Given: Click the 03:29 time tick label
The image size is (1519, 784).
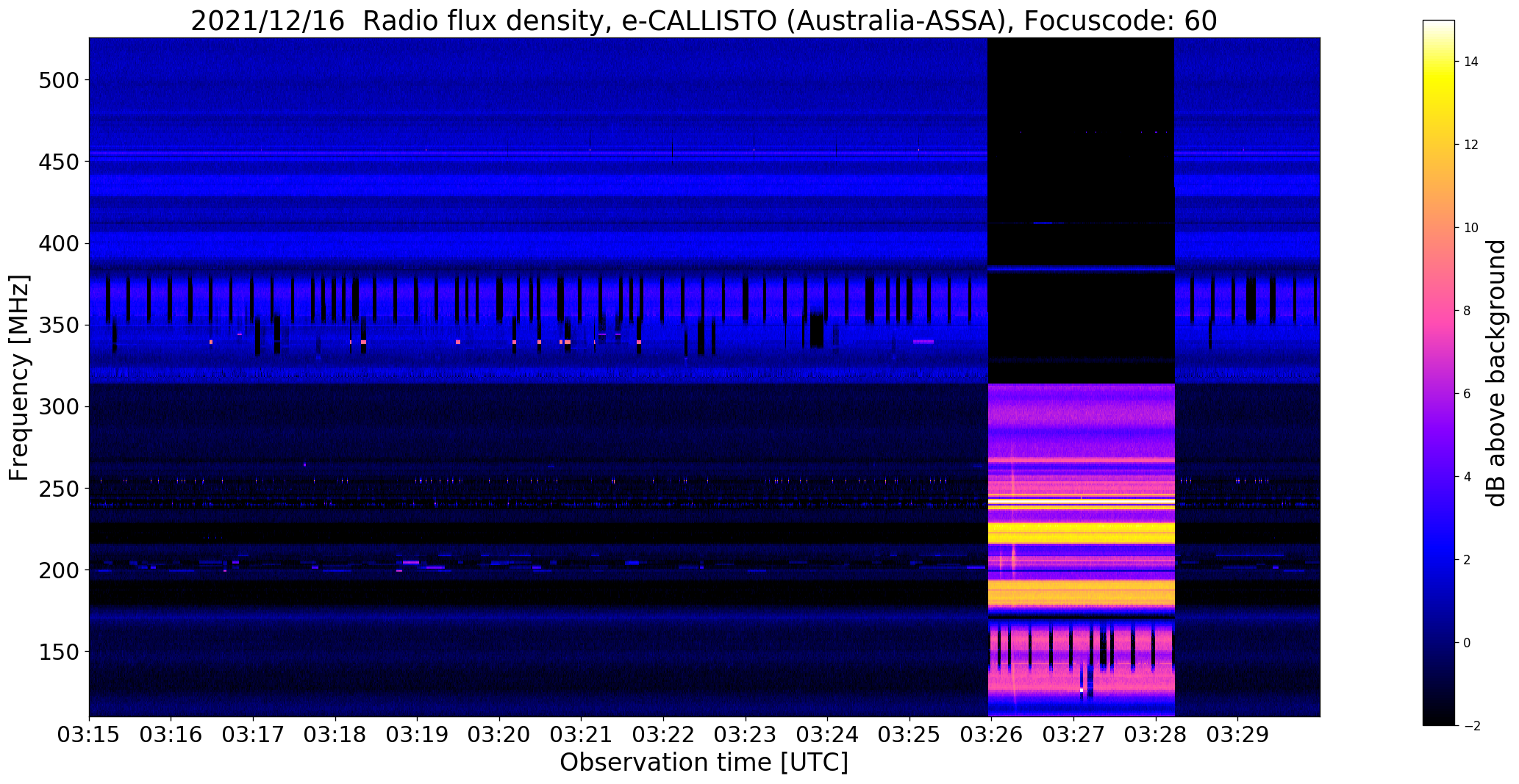Looking at the screenshot, I should (1238, 735).
